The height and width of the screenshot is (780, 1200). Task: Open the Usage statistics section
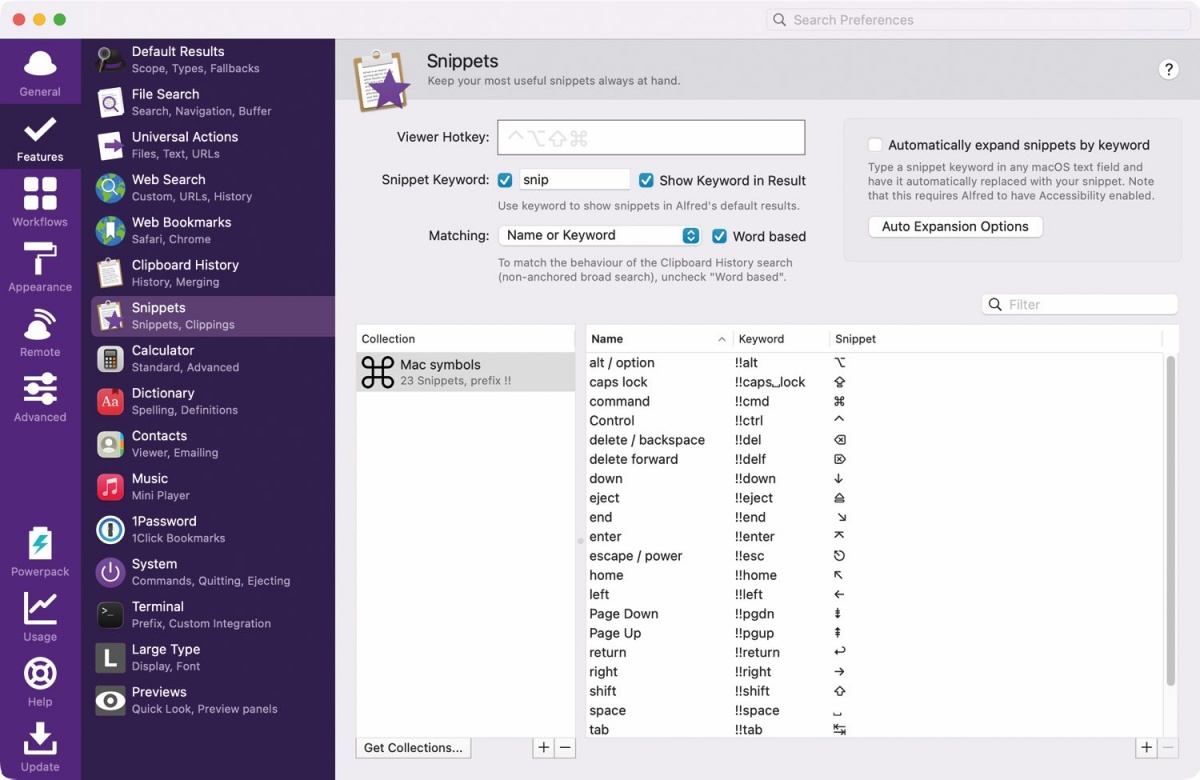40,617
